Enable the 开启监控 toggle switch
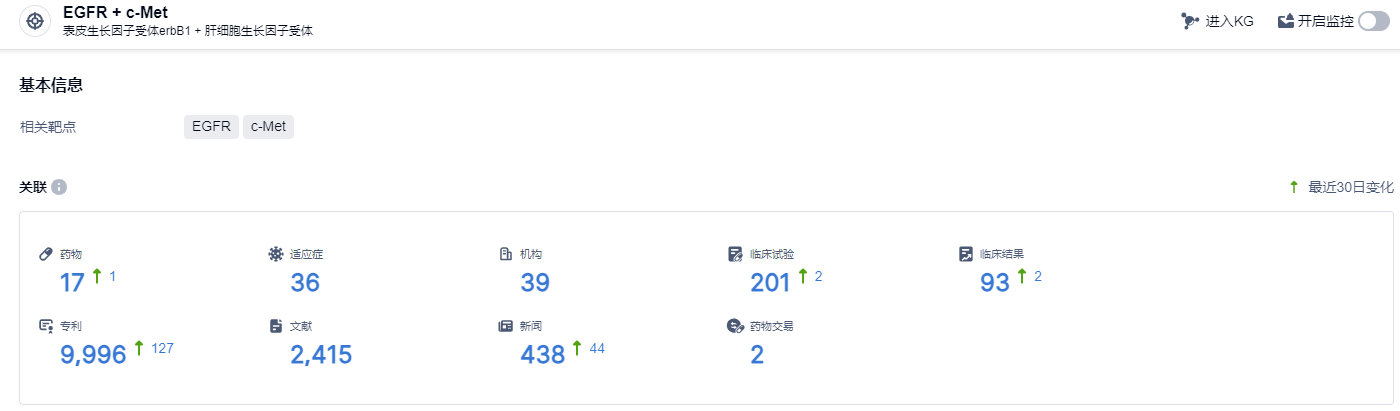This screenshot has width=1400, height=411. pos(1374,21)
